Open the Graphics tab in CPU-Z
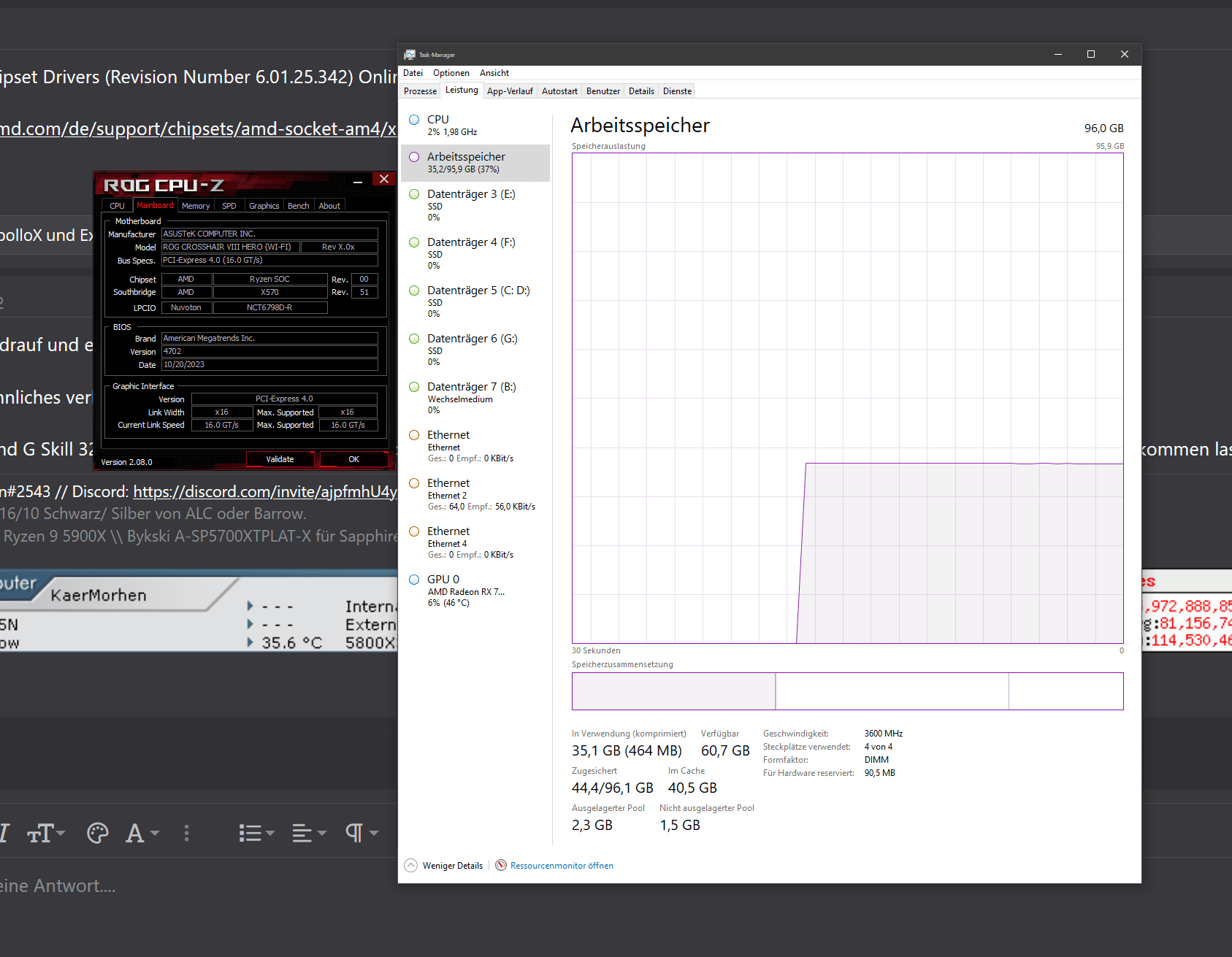 coord(264,206)
